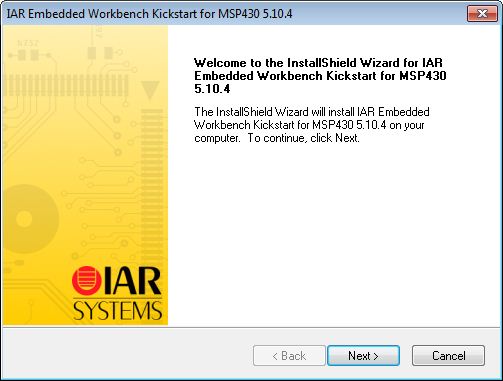Click the 'To continue, click Next' paragraph
Viewport: 503px width, 381px height.
coord(312,125)
